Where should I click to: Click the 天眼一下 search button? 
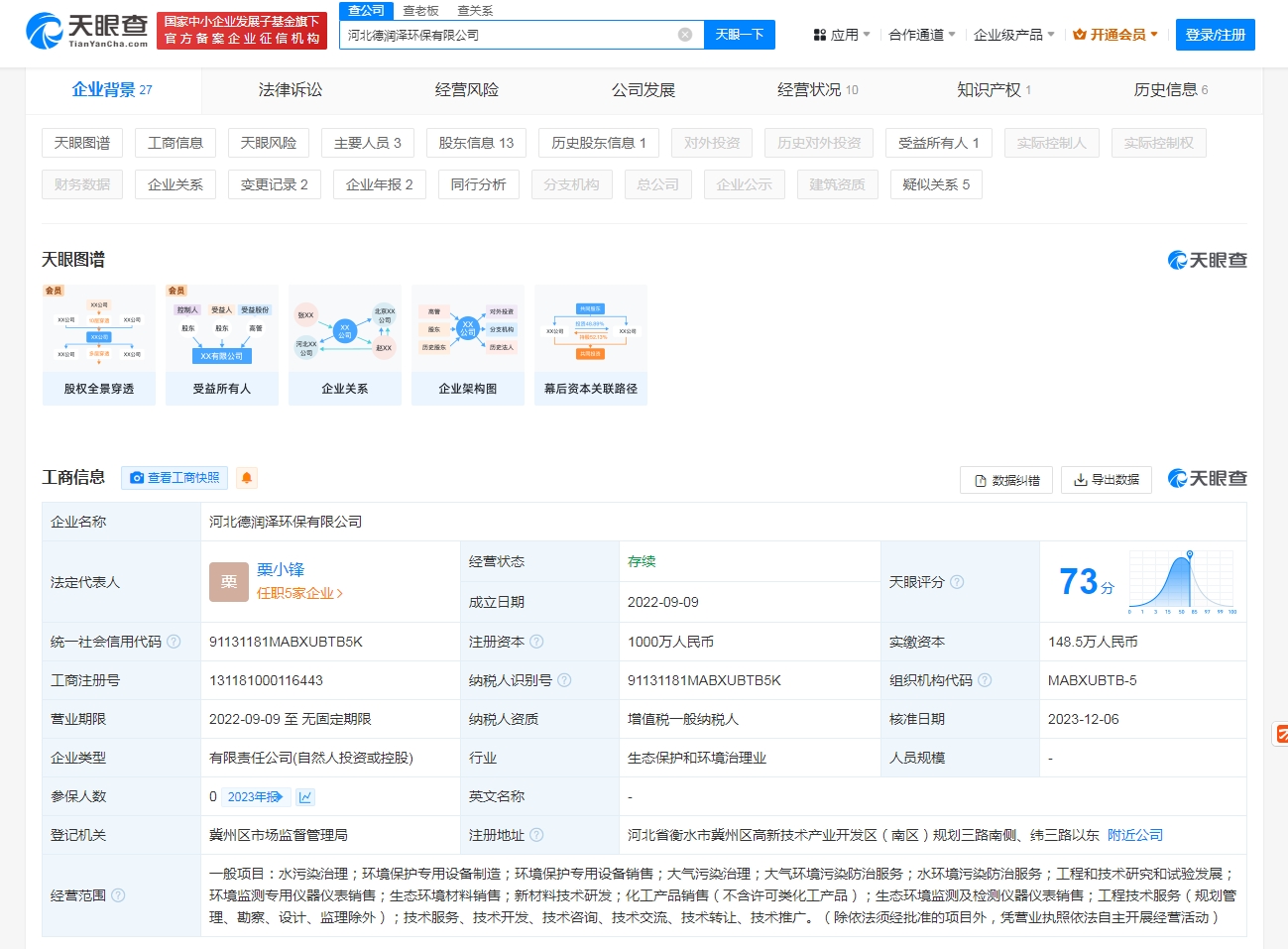tap(740, 35)
